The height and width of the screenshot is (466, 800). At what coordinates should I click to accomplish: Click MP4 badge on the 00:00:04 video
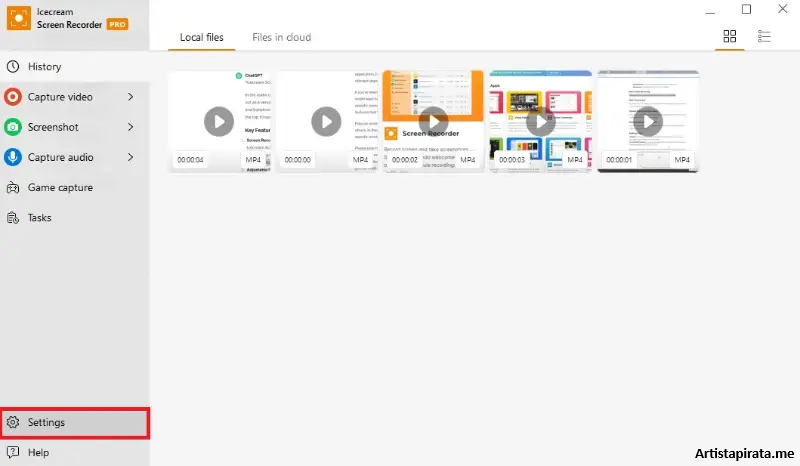[x=253, y=160]
